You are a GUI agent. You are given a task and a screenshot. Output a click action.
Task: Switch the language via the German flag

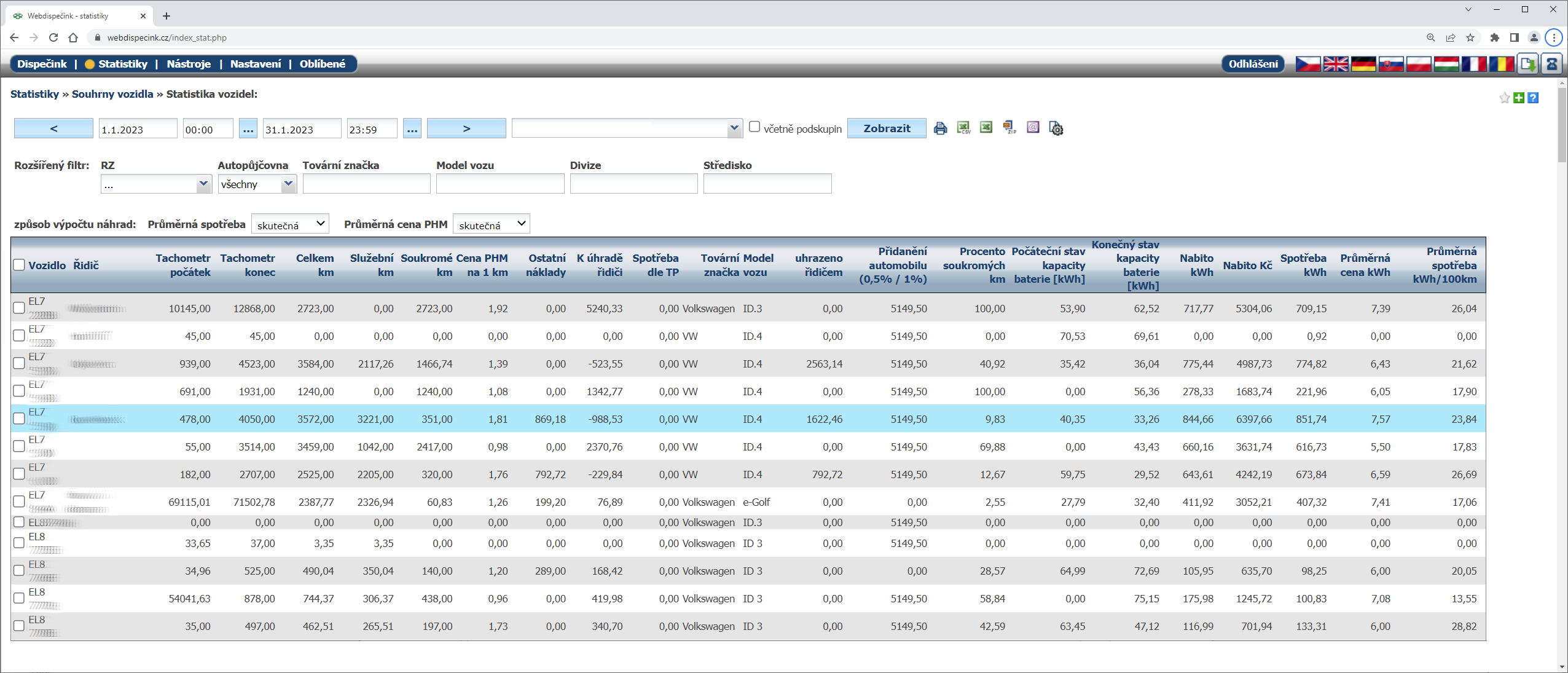(x=1363, y=64)
